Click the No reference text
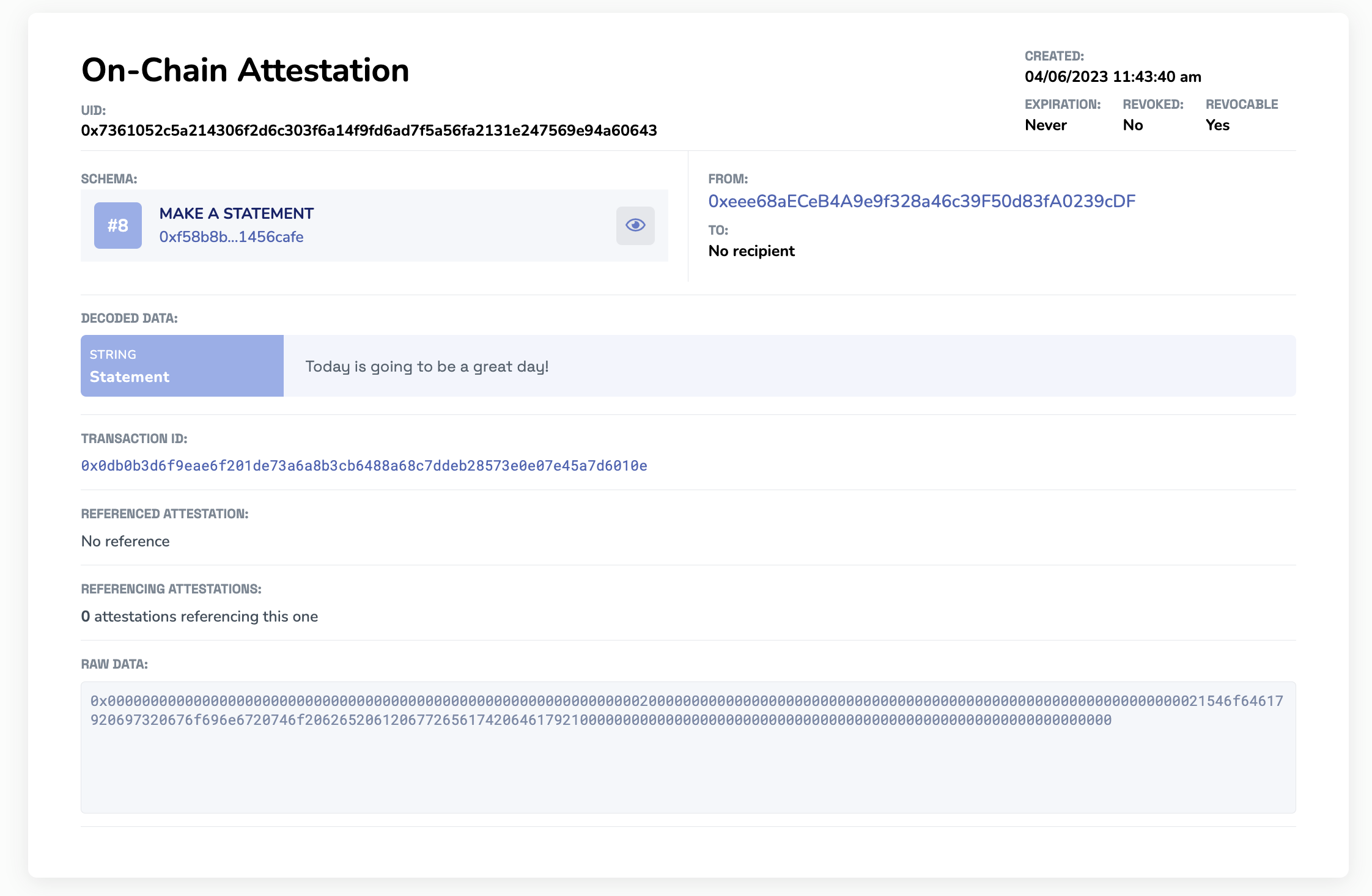 pyautogui.click(x=125, y=541)
